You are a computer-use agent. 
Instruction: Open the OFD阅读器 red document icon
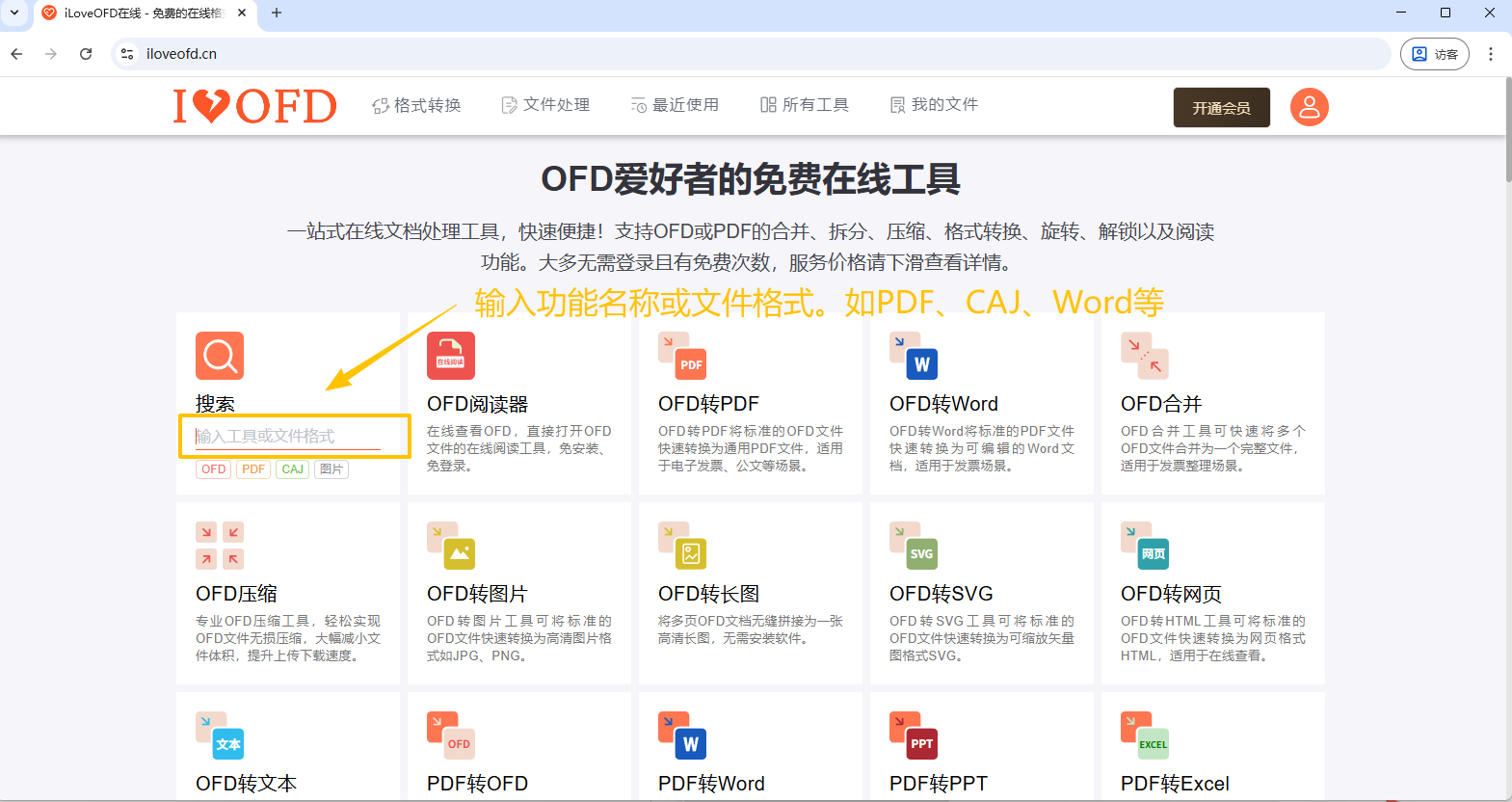pyautogui.click(x=451, y=356)
